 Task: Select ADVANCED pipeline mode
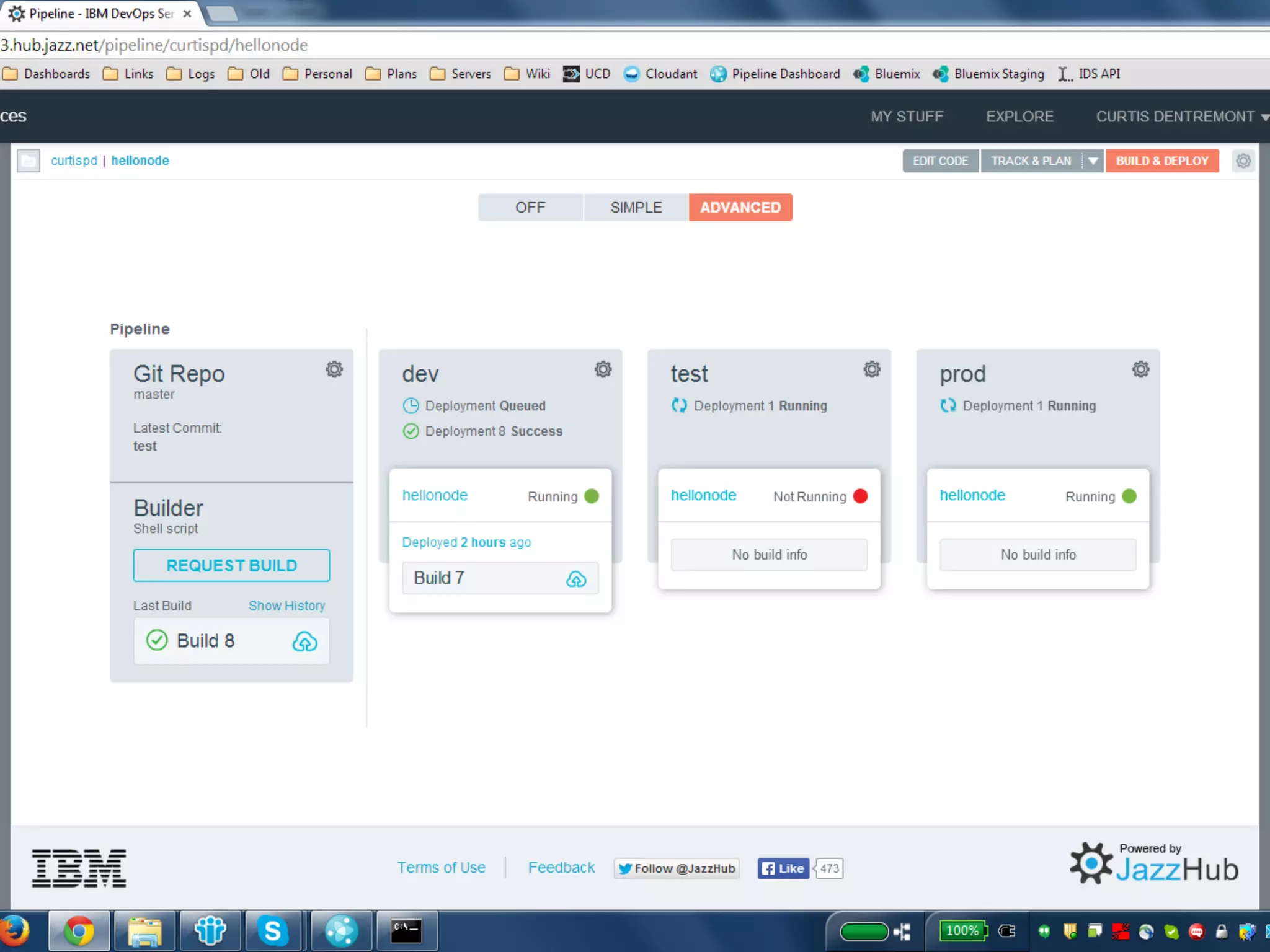click(740, 208)
